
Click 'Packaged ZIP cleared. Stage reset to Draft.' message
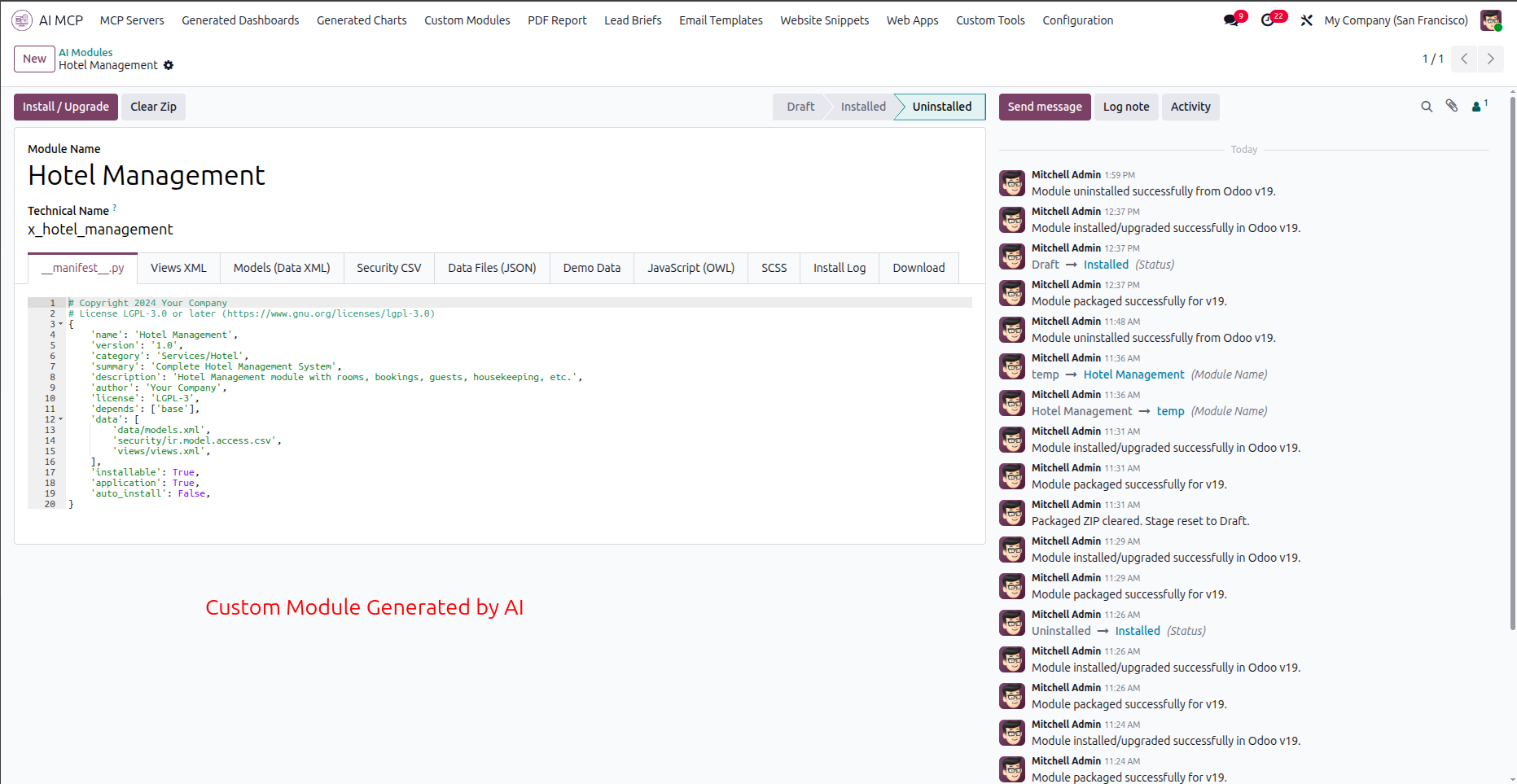1140,521
